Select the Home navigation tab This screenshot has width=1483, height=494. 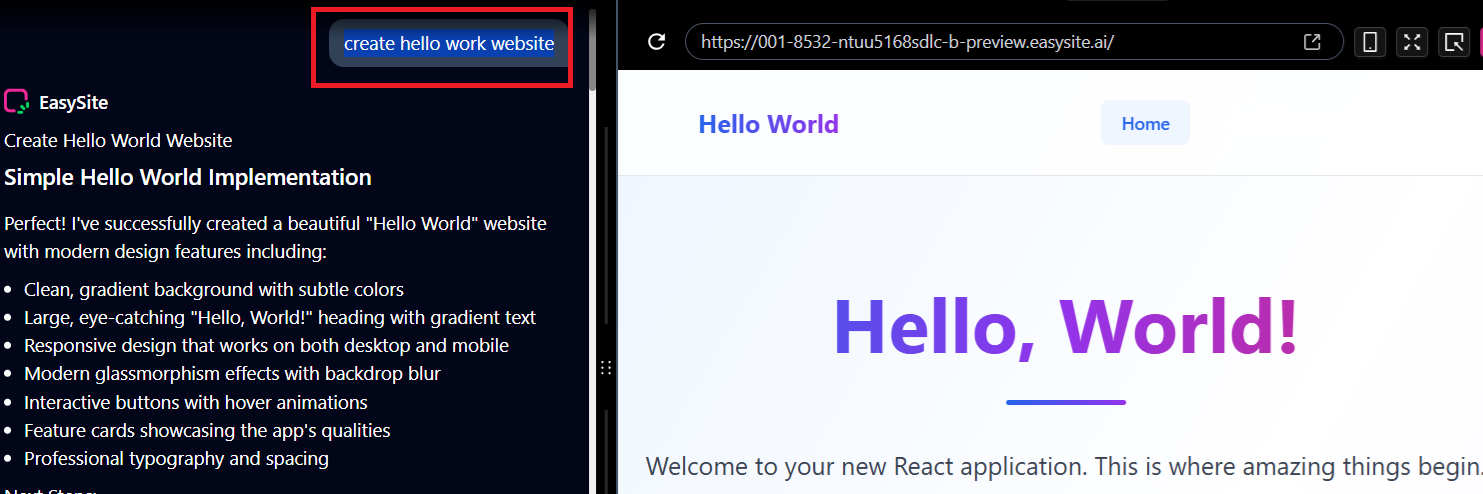pyautogui.click(x=1145, y=123)
